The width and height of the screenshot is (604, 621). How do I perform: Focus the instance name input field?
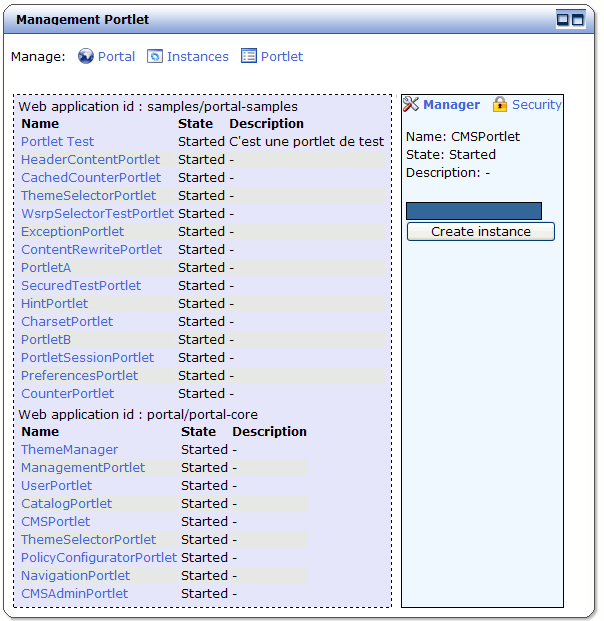pyautogui.click(x=474, y=211)
